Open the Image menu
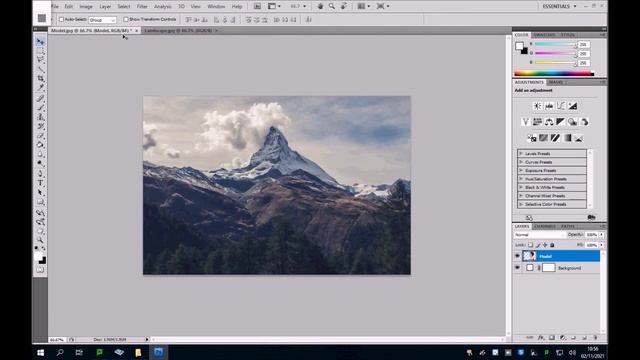The image size is (640, 360). point(86,7)
